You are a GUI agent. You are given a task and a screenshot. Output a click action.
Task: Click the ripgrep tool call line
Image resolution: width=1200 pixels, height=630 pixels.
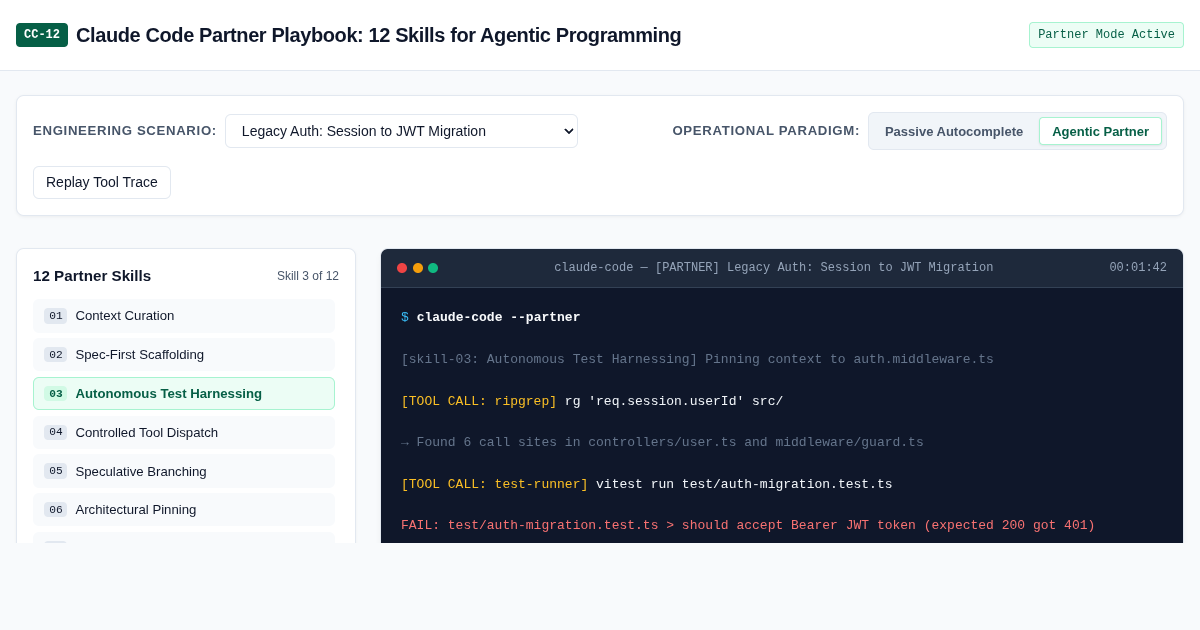(x=592, y=401)
